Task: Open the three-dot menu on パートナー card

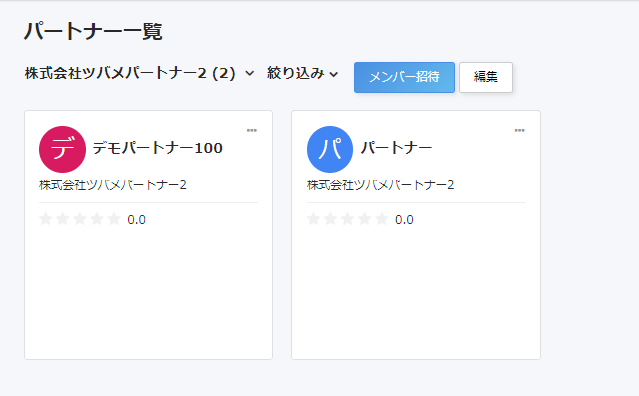Action: tap(519, 130)
